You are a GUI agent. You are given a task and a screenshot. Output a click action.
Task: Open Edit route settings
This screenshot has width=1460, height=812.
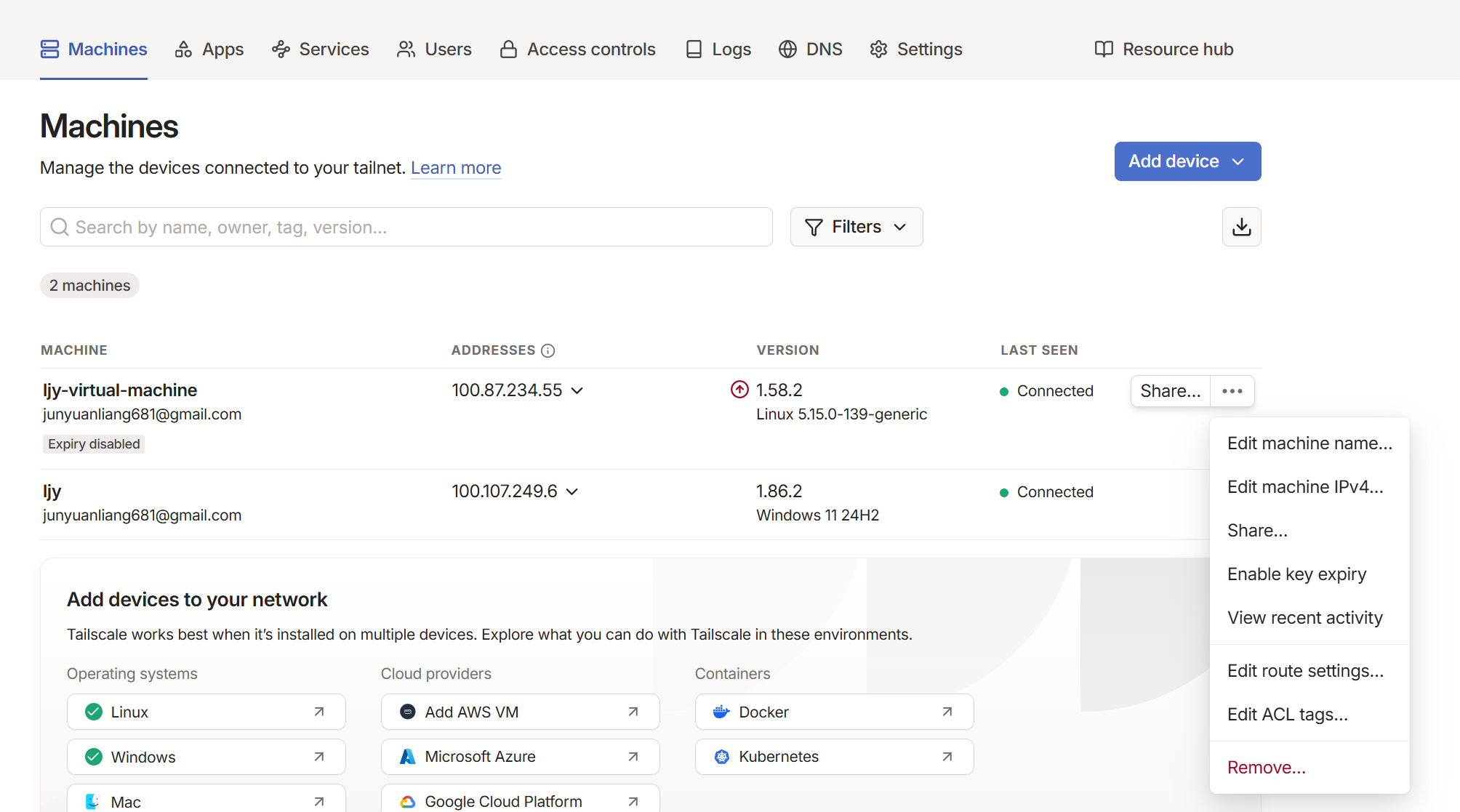coord(1310,671)
